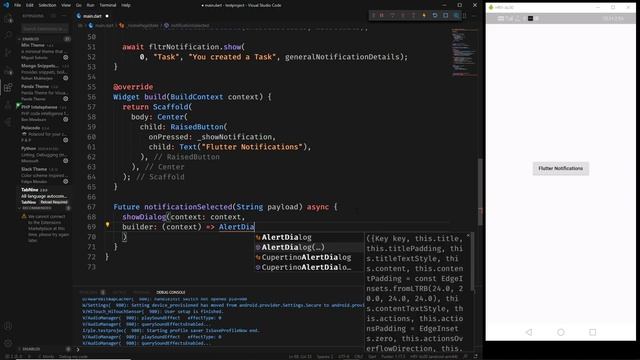640x360 pixels.
Task: Open Extensions view in activity bar
Action: 8,87
